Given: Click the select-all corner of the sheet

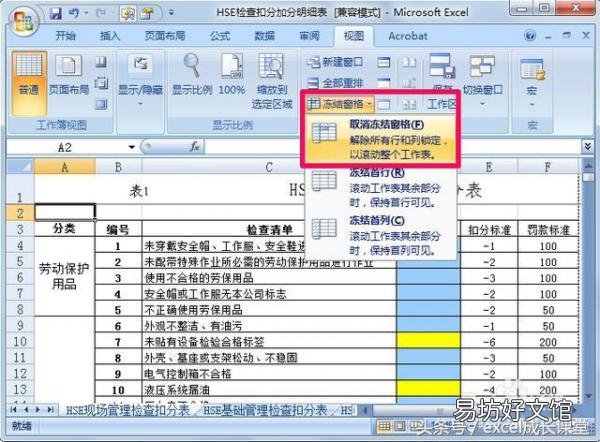Looking at the screenshot, I should coord(20,167).
